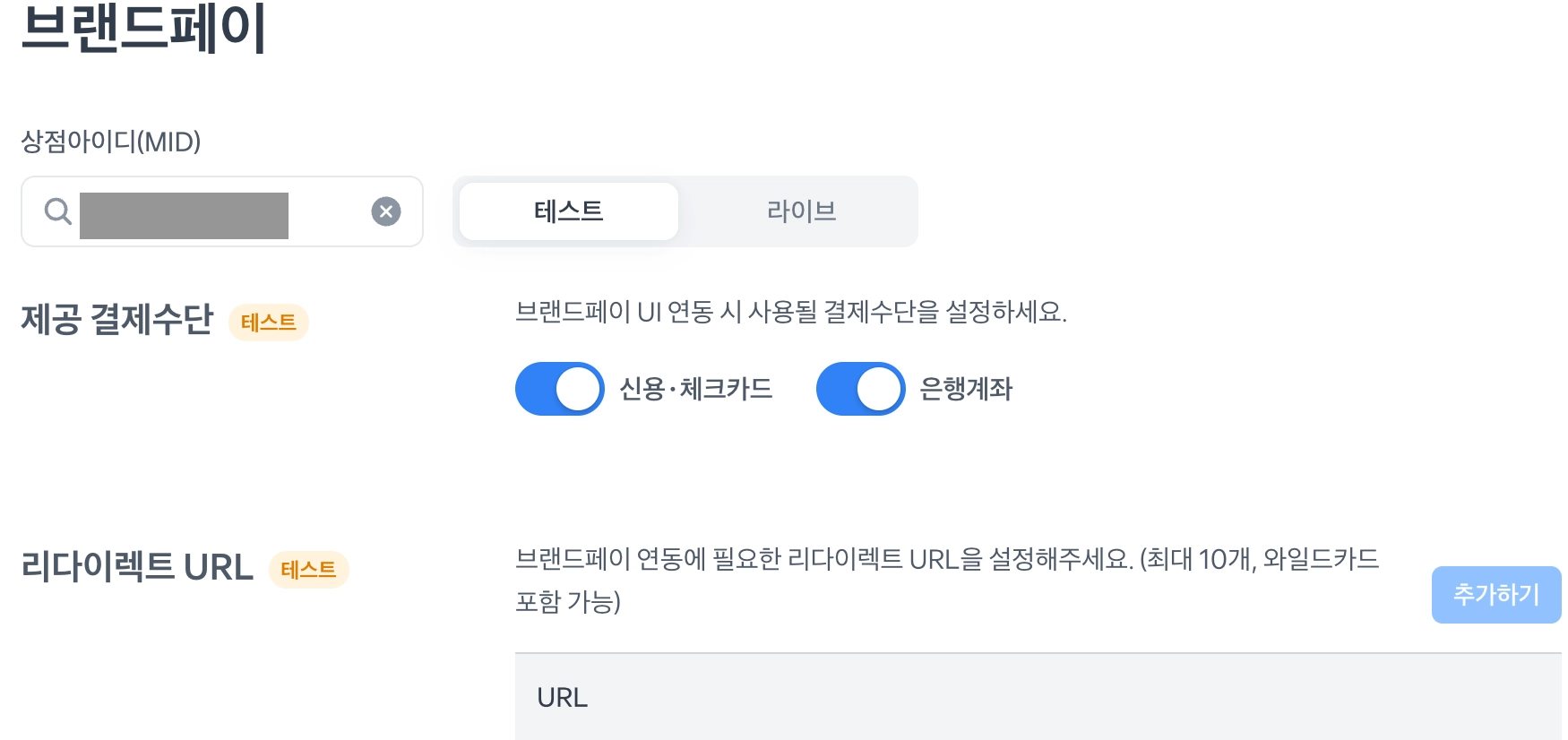The height and width of the screenshot is (740, 1568).
Task: Select the 제공 결제수단 section heading
Action: click(x=117, y=320)
